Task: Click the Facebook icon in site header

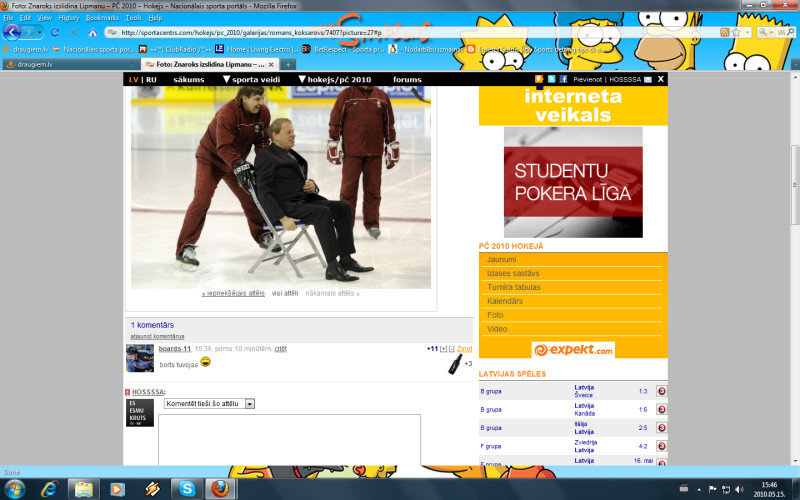Action: pos(563,79)
